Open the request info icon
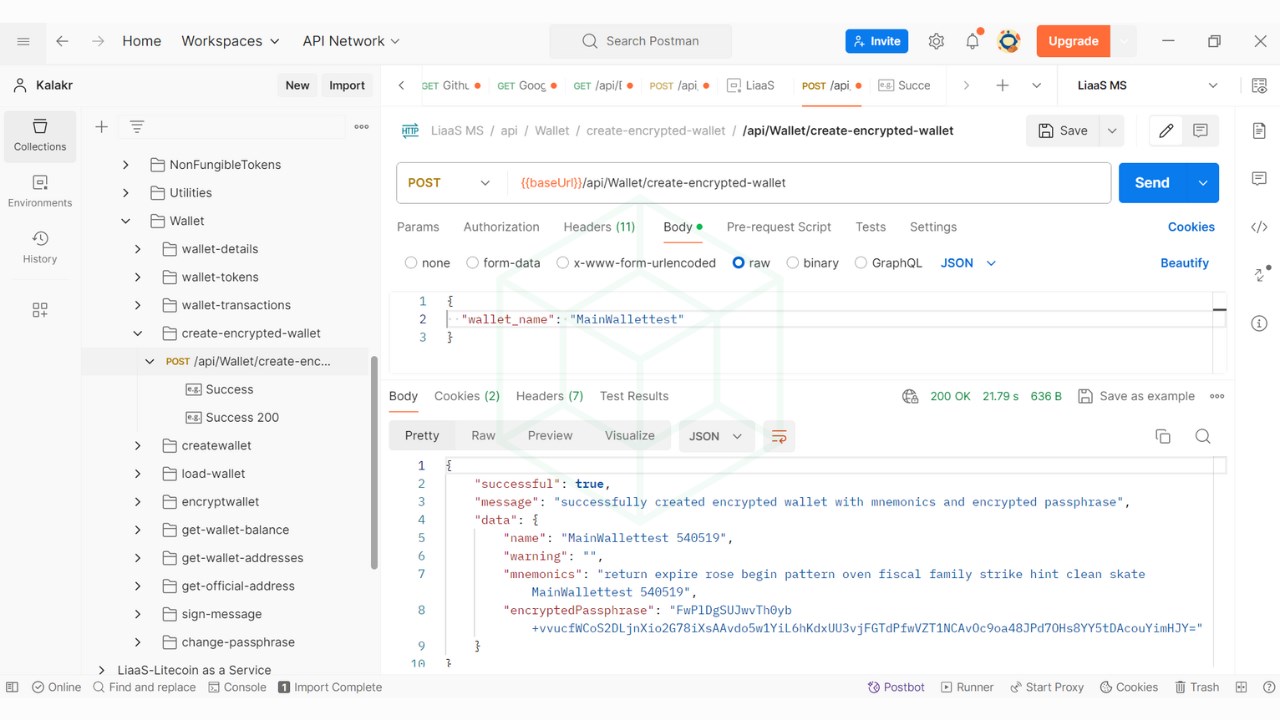Screen dimensions: 1280x720 click(1259, 323)
